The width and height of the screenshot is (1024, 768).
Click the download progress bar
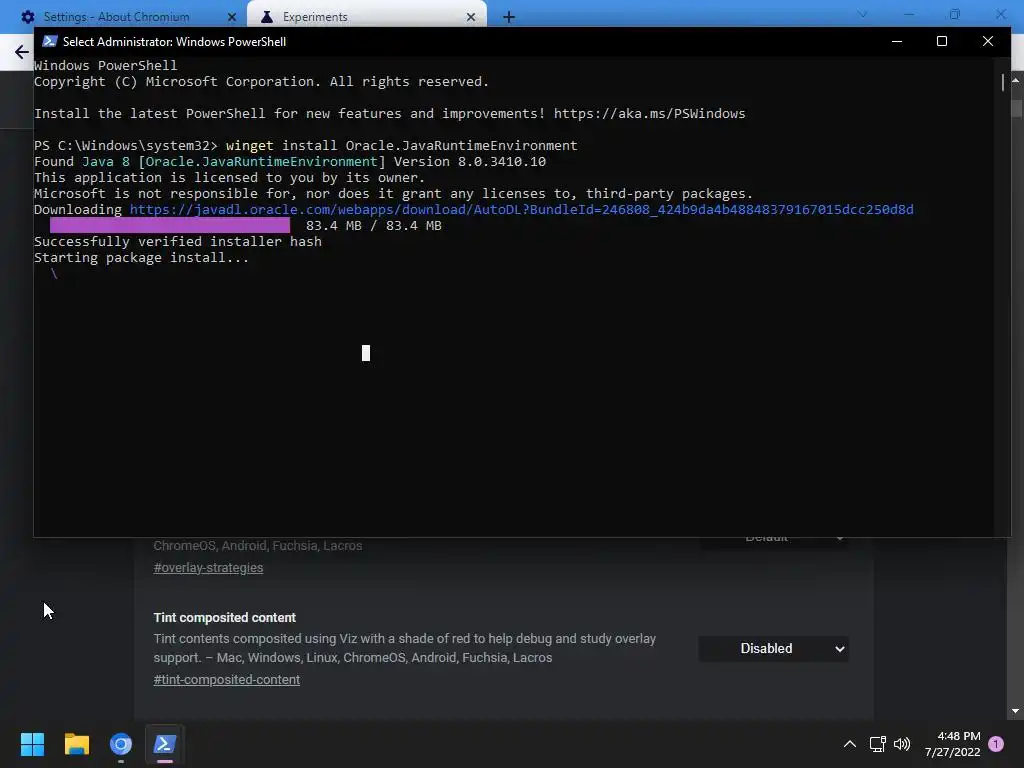tap(170, 225)
